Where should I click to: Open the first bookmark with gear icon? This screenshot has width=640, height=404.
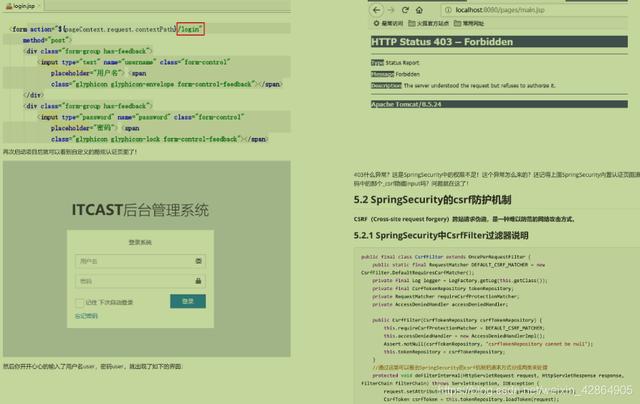point(388,23)
